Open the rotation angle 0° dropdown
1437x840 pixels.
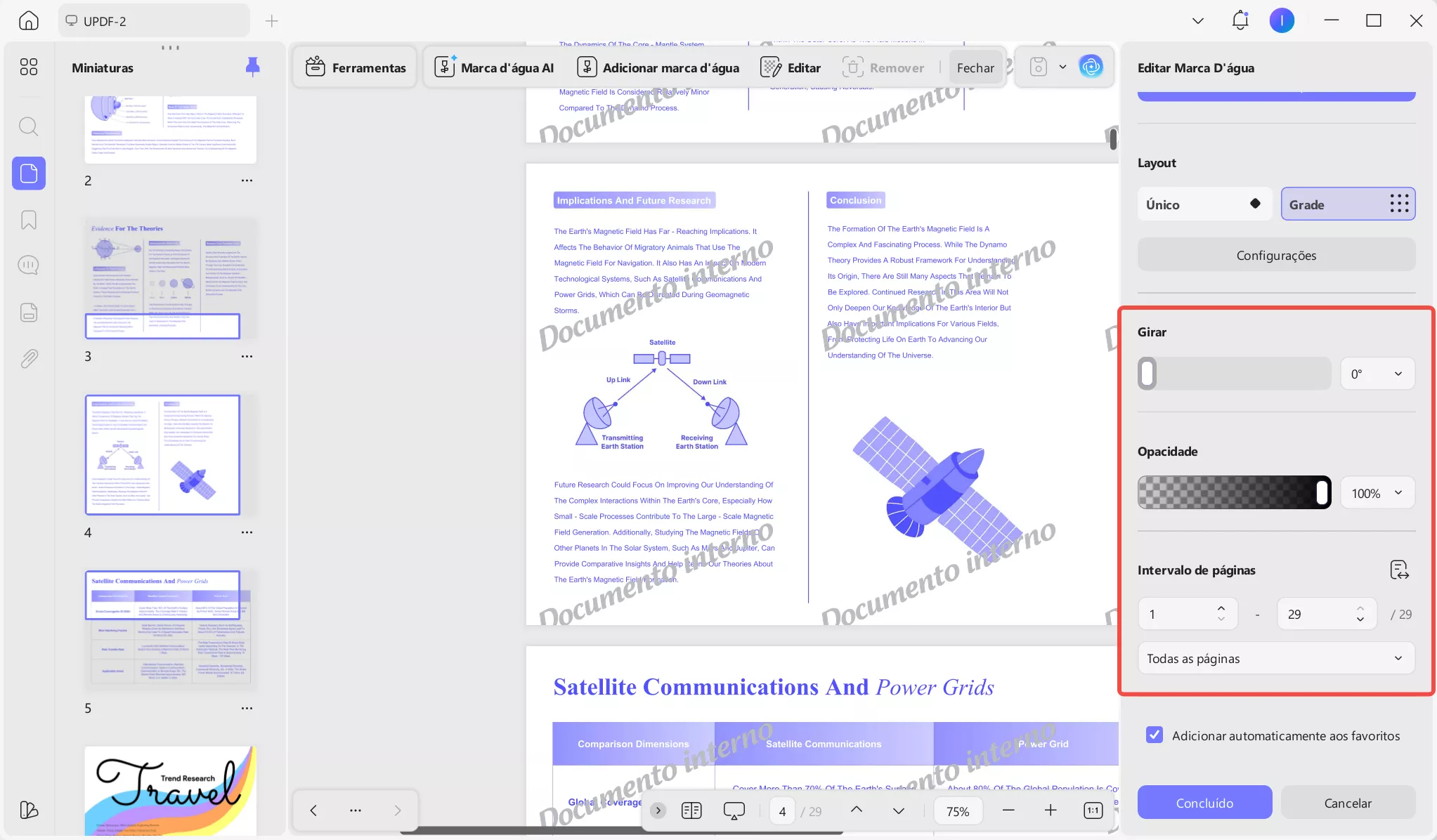(x=1377, y=374)
